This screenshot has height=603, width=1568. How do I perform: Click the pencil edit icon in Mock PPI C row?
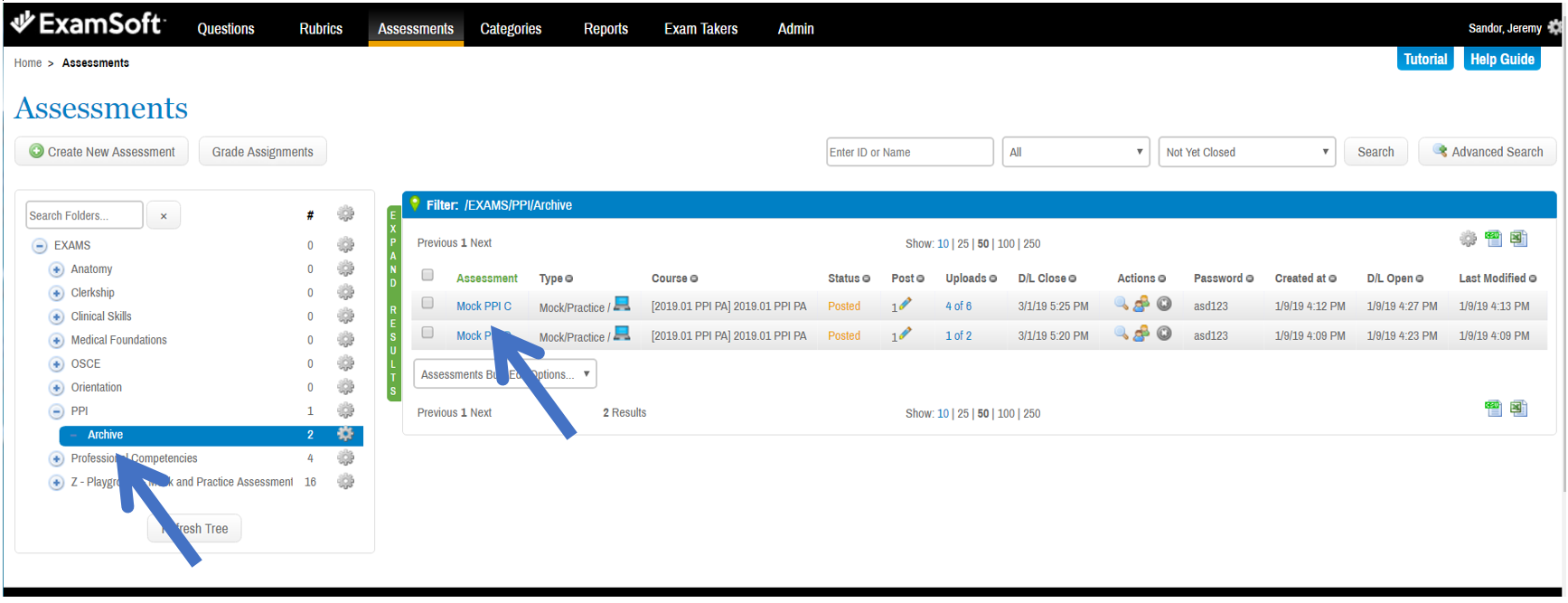tap(905, 305)
